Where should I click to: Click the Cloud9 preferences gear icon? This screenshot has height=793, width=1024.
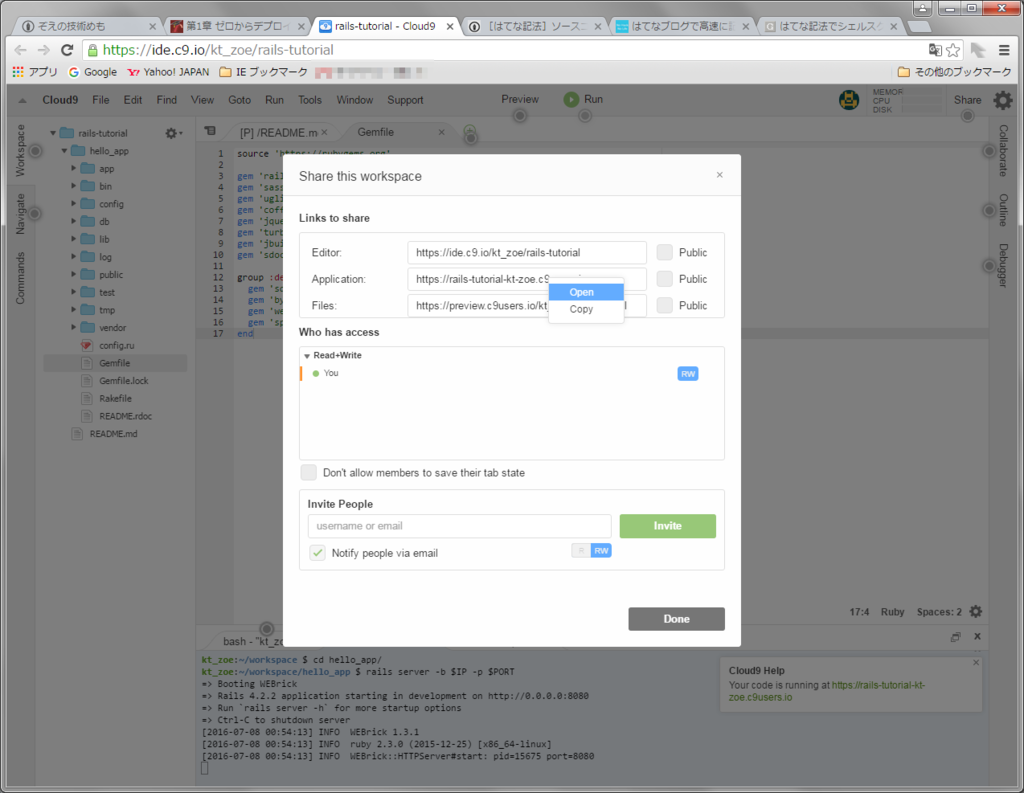[1002, 100]
